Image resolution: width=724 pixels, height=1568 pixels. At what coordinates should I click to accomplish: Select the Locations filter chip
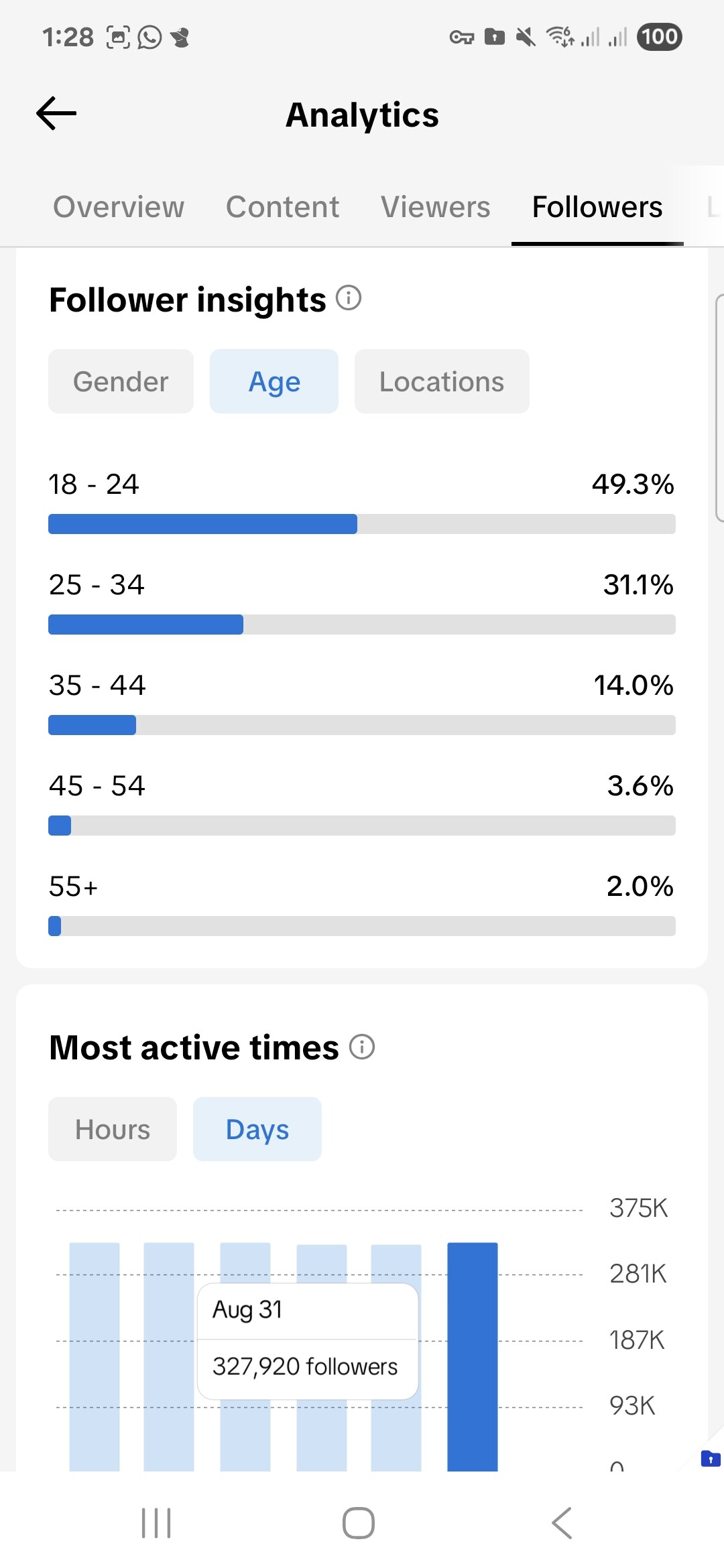tap(442, 381)
